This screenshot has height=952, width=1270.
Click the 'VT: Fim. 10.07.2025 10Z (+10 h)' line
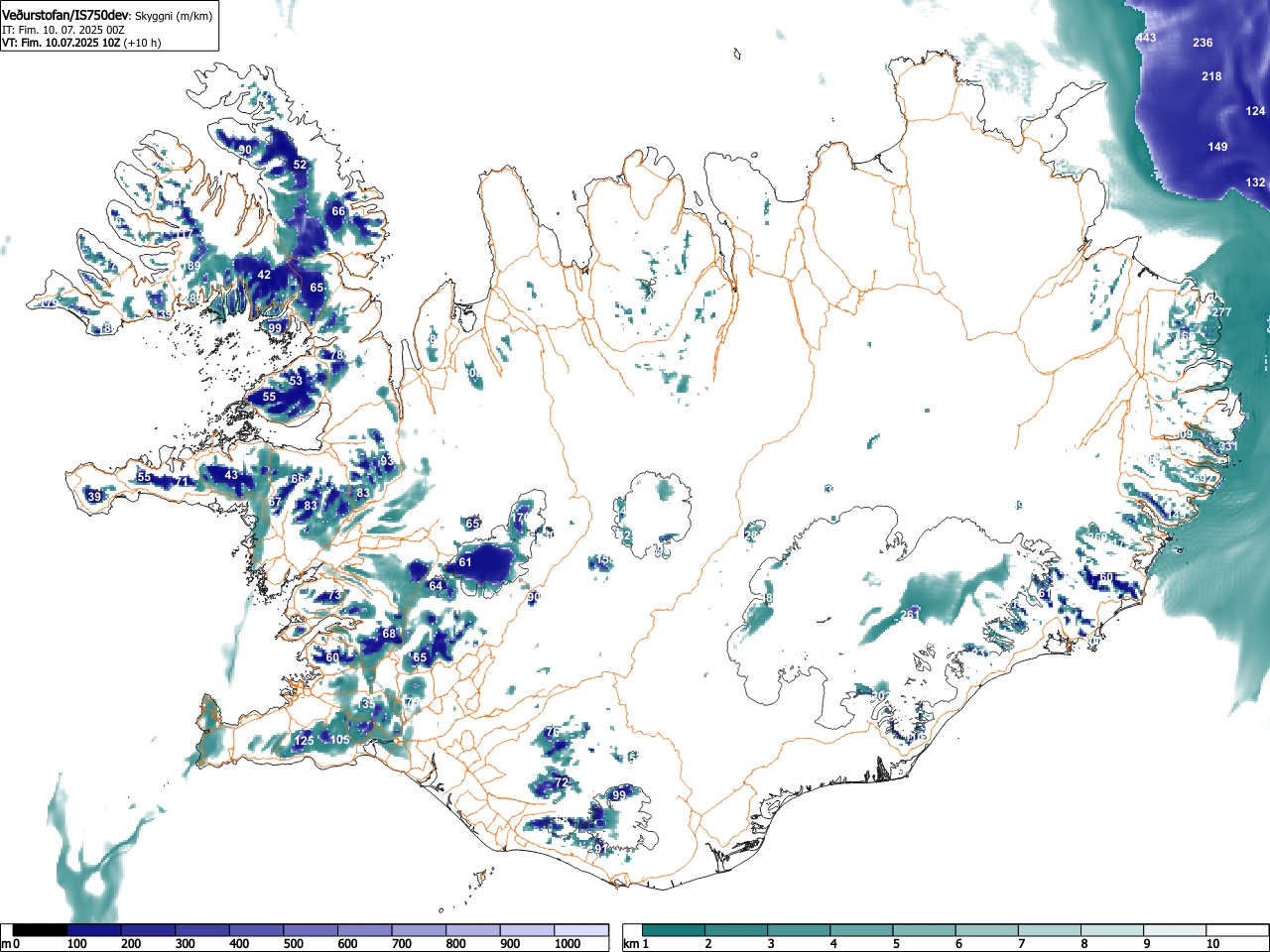point(81,43)
